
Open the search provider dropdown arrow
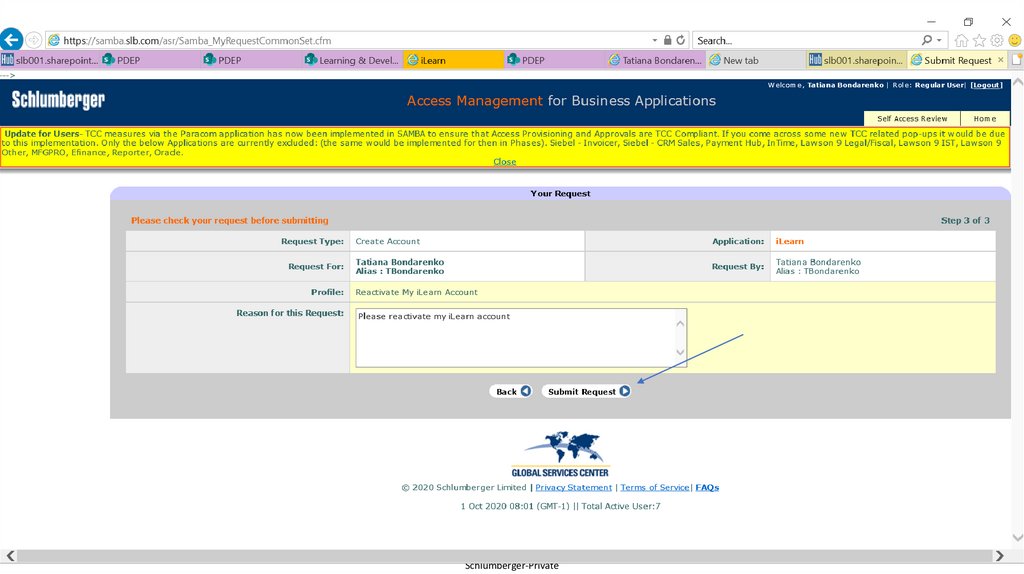tap(939, 40)
